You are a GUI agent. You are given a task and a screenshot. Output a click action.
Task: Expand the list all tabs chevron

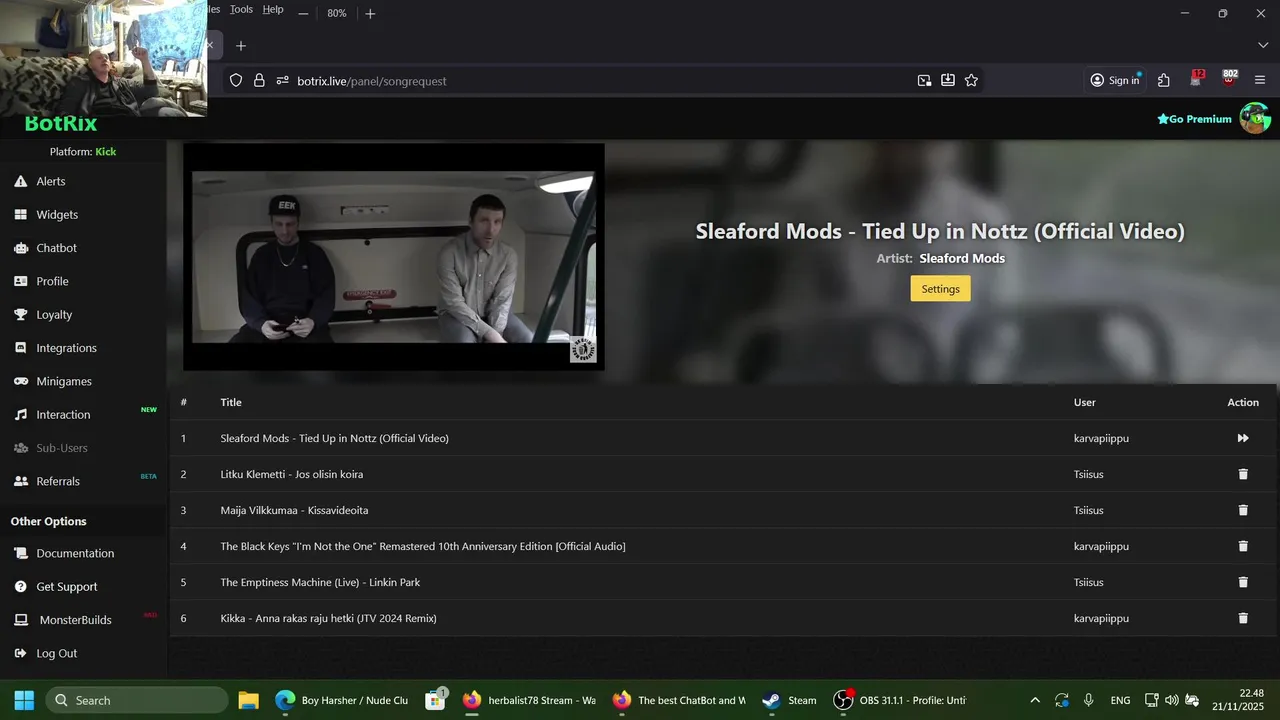1262,46
